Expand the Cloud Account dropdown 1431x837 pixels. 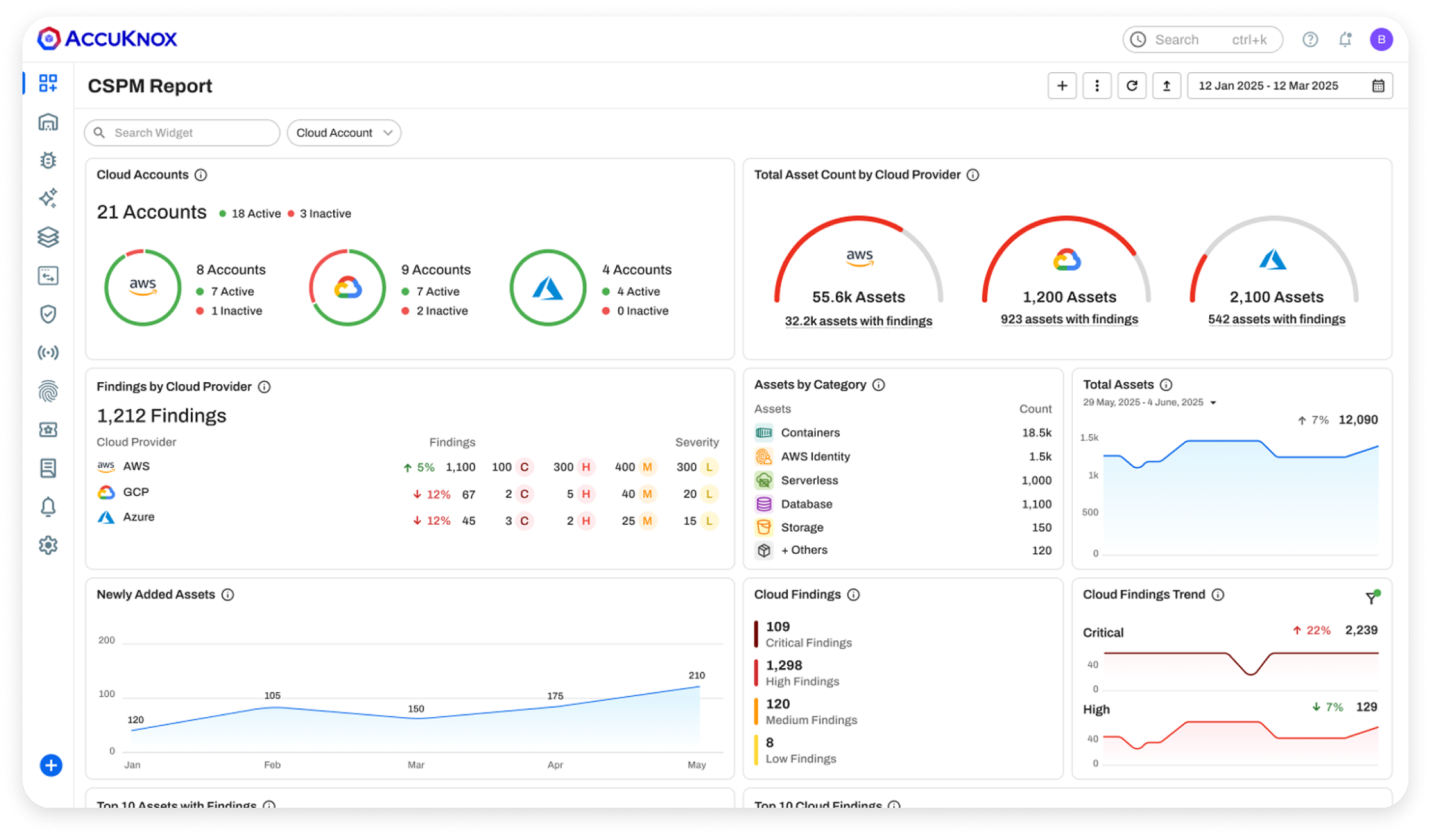click(344, 133)
